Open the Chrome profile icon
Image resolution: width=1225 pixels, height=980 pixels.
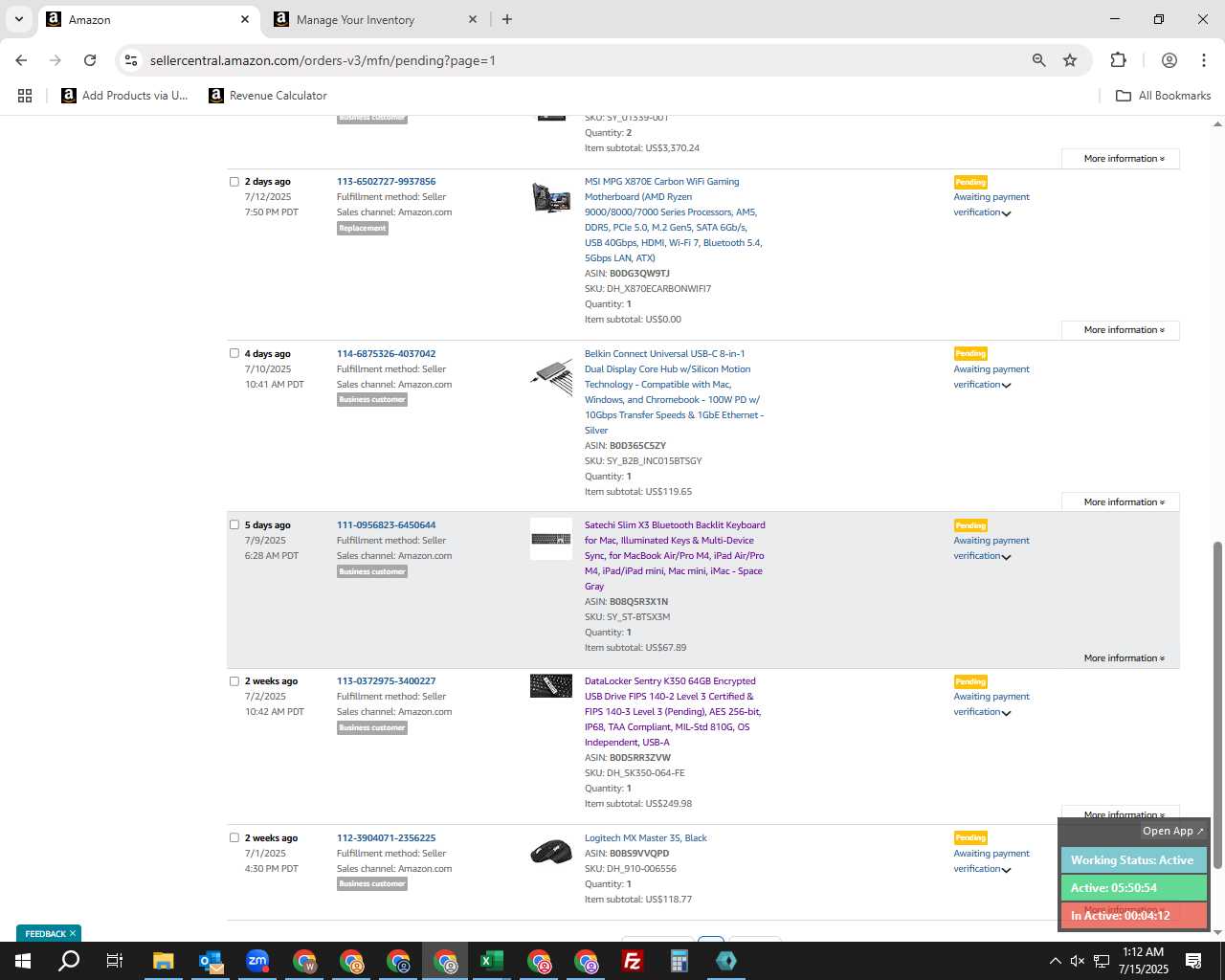point(1169,60)
